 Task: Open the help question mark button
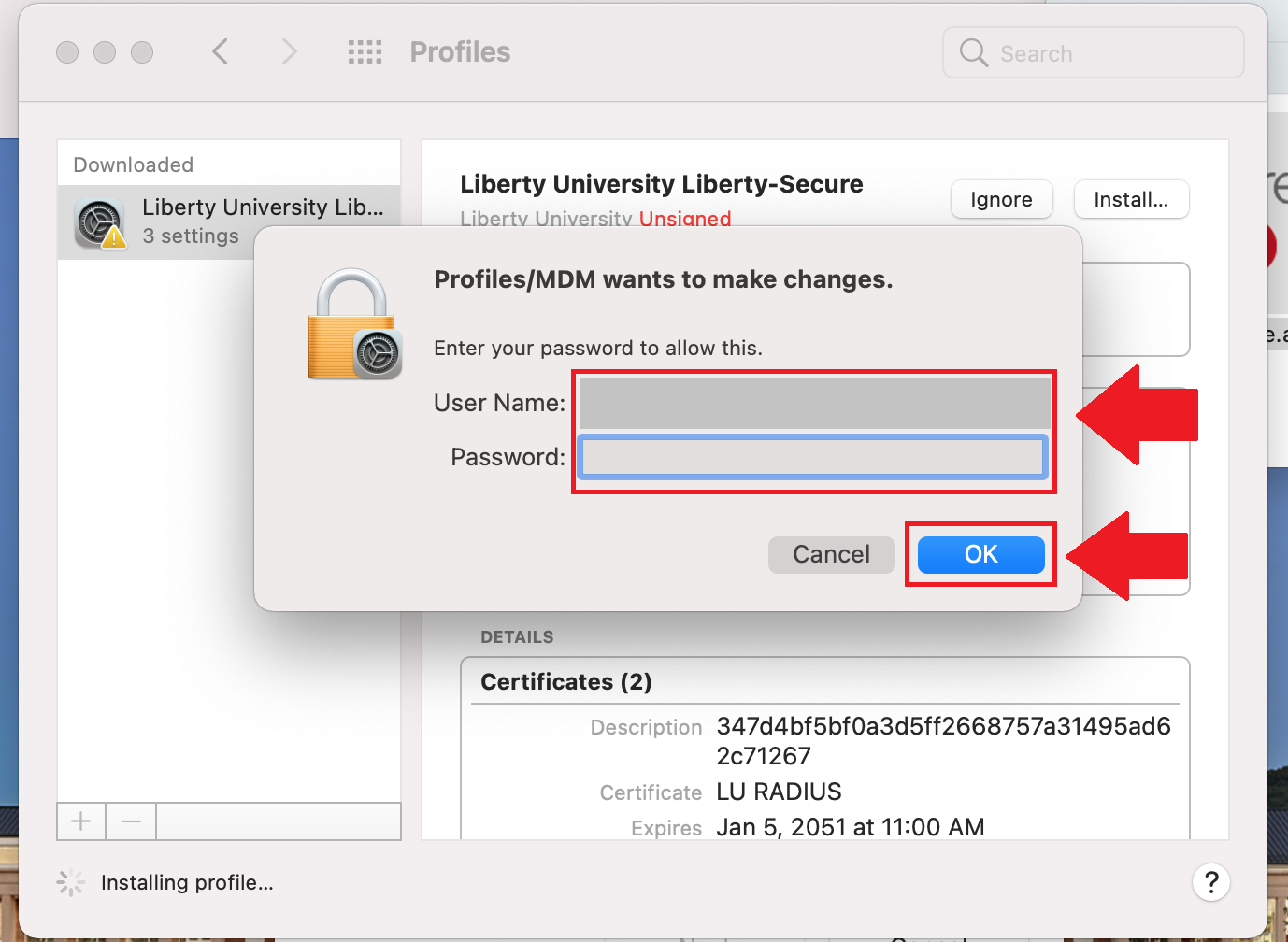pyautogui.click(x=1210, y=882)
